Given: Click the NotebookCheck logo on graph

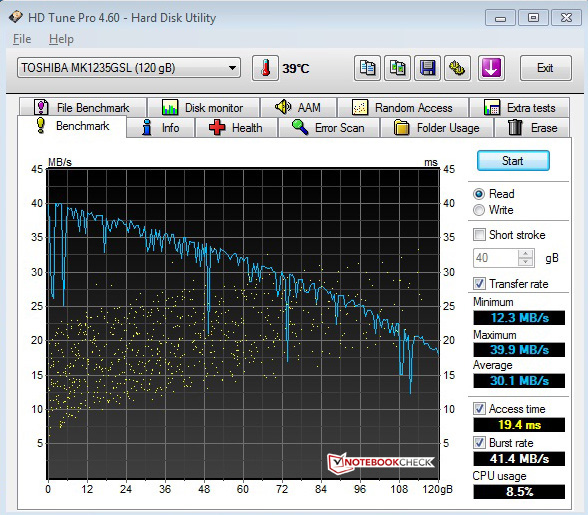Looking at the screenshot, I should (380, 462).
